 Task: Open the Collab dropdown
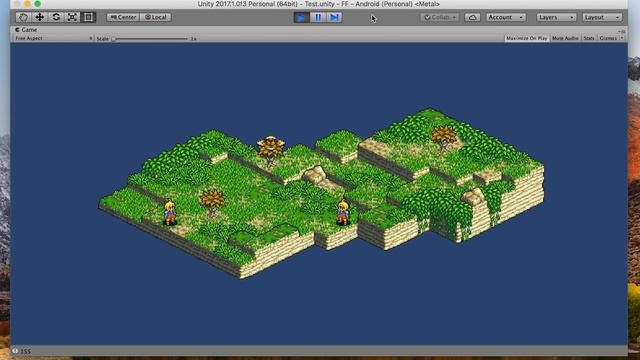click(440, 17)
